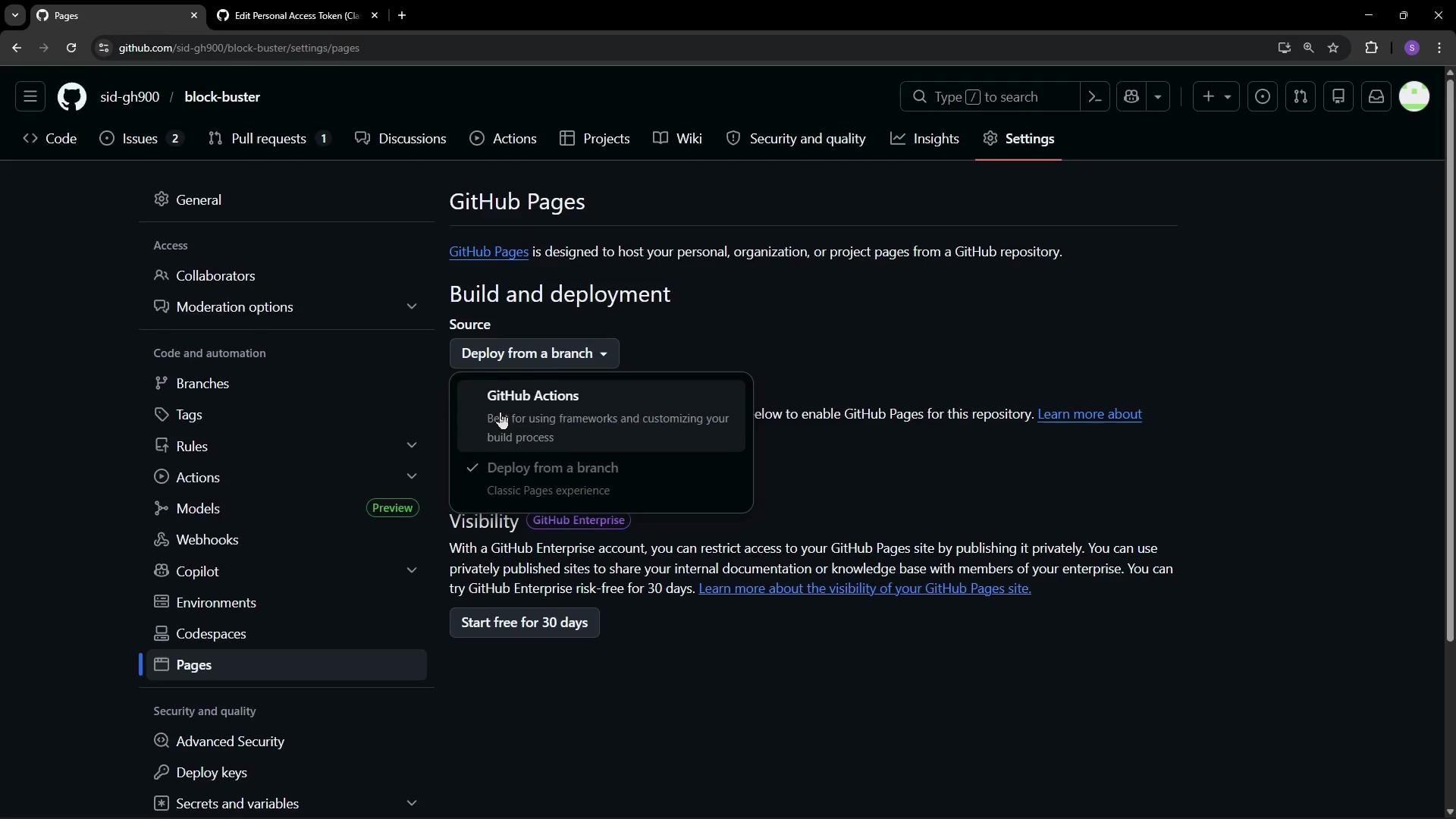The image size is (1456, 819).
Task: Select GitHub Actions as source
Action: 601,416
